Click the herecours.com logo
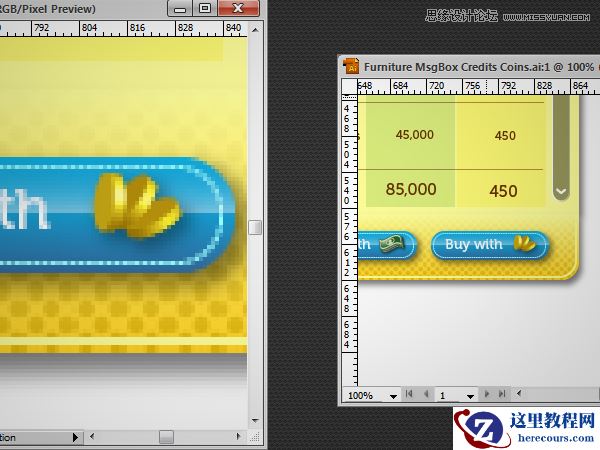The width and height of the screenshot is (600, 450). (x=526, y=429)
